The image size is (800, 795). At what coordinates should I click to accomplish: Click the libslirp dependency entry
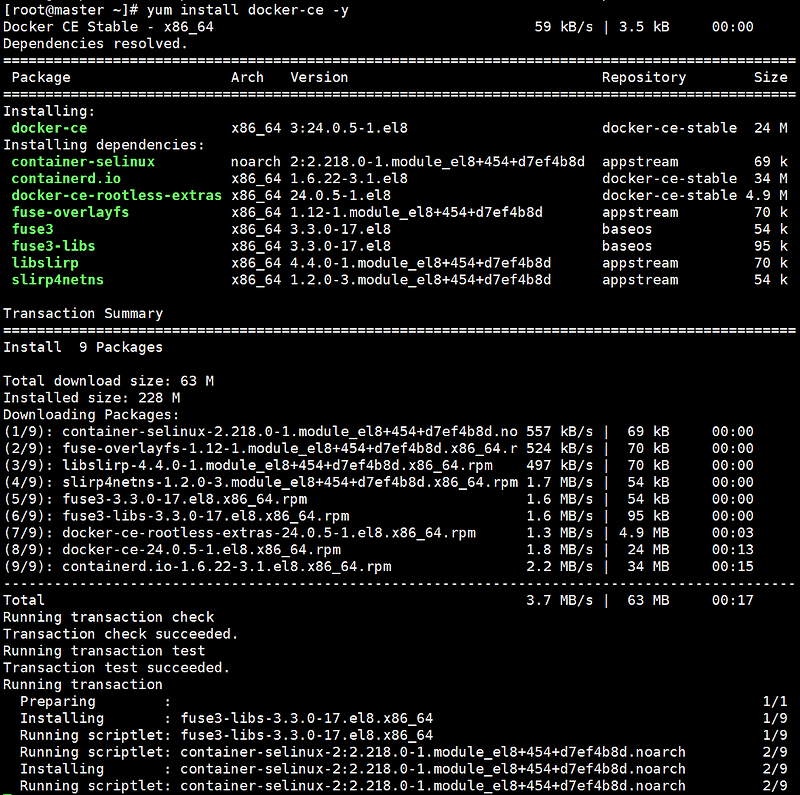(x=45, y=262)
